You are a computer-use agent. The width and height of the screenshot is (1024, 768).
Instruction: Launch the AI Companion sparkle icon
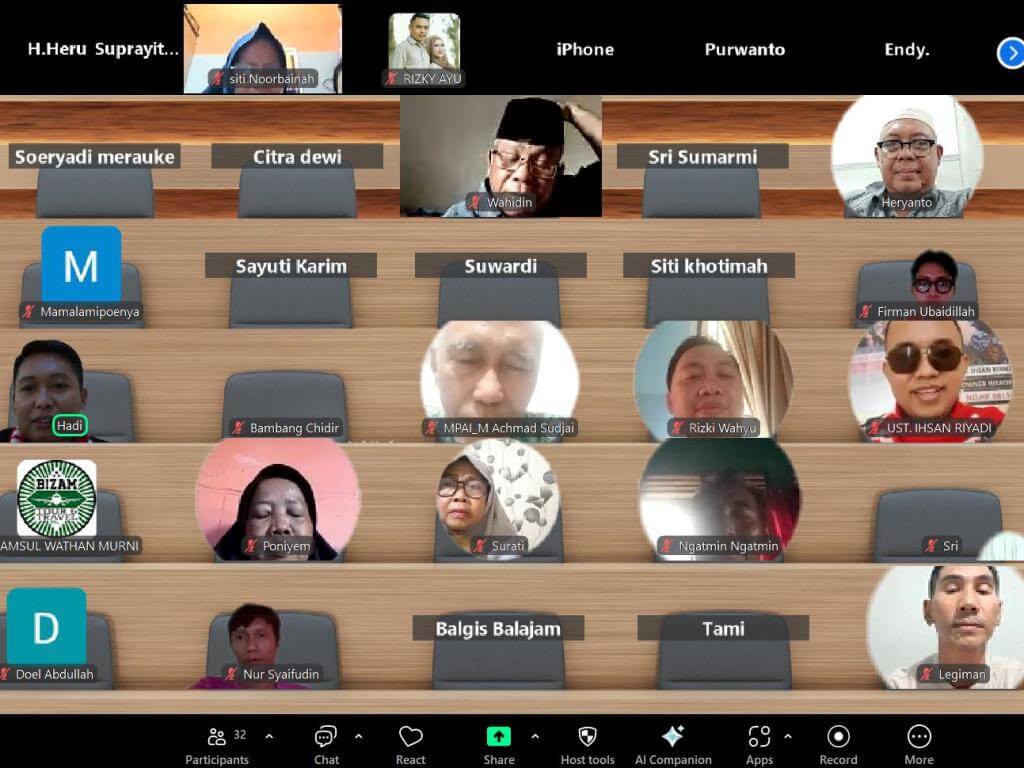click(673, 737)
